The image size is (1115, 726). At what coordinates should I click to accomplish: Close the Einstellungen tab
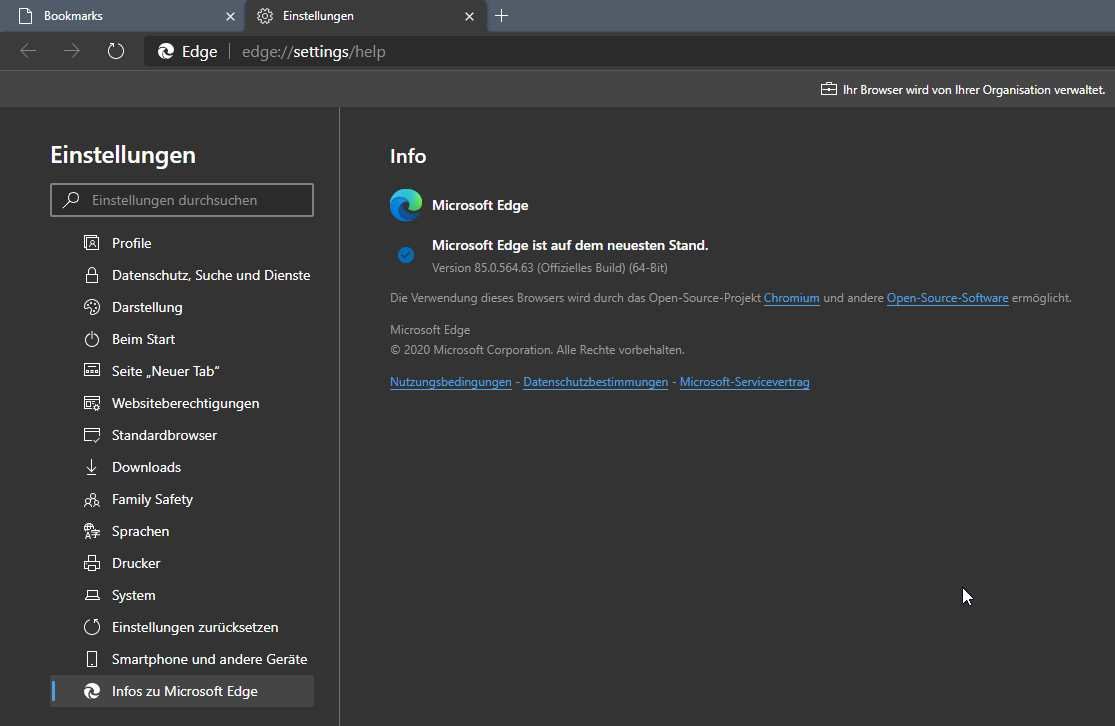pos(469,16)
